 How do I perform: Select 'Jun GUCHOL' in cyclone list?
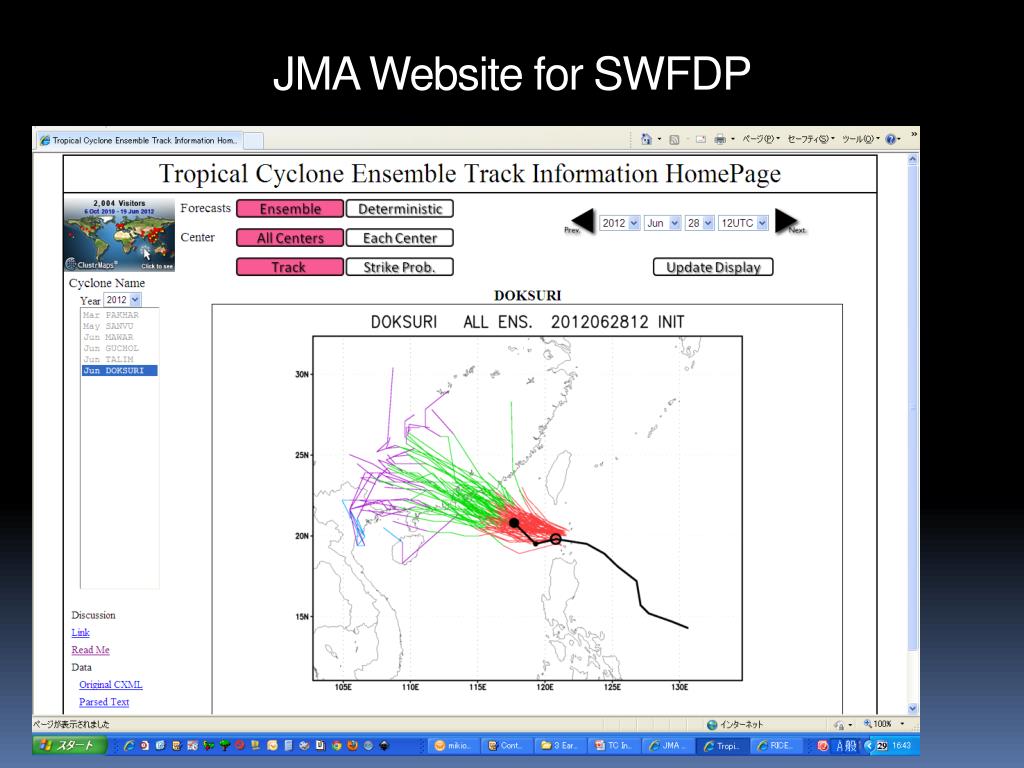[x=120, y=348]
